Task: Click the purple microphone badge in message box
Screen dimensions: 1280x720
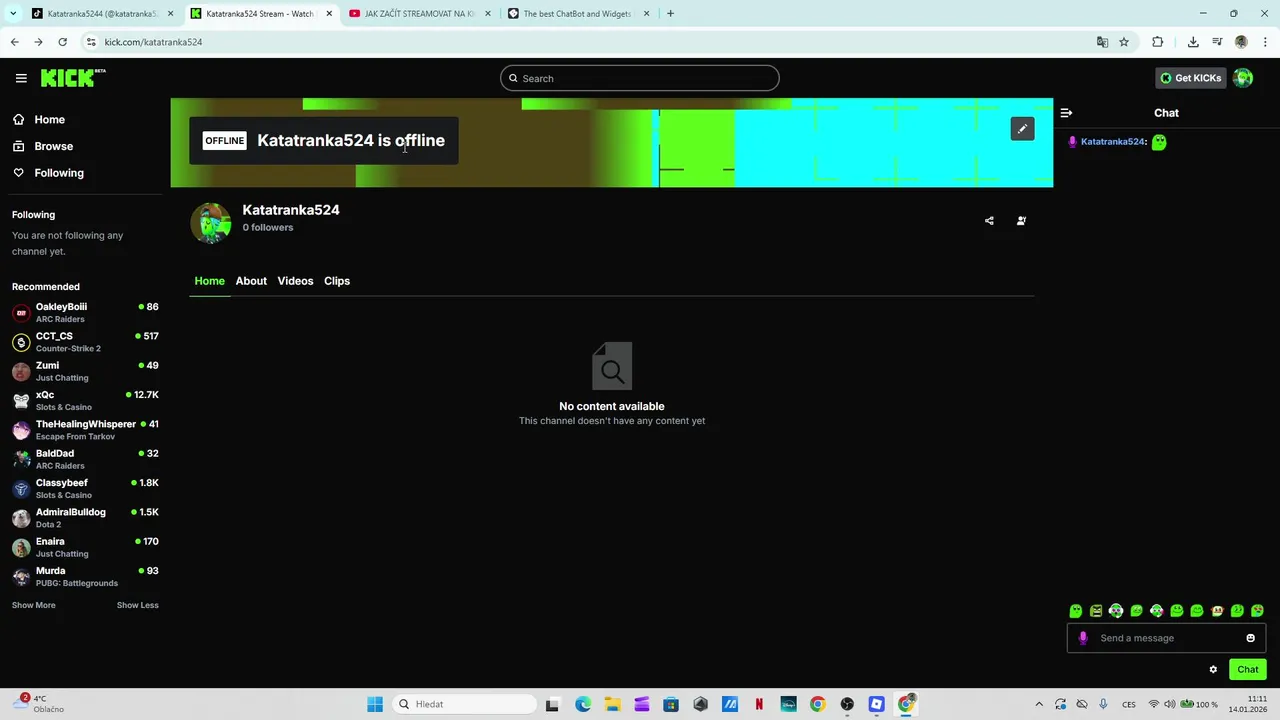Action: point(1083,638)
